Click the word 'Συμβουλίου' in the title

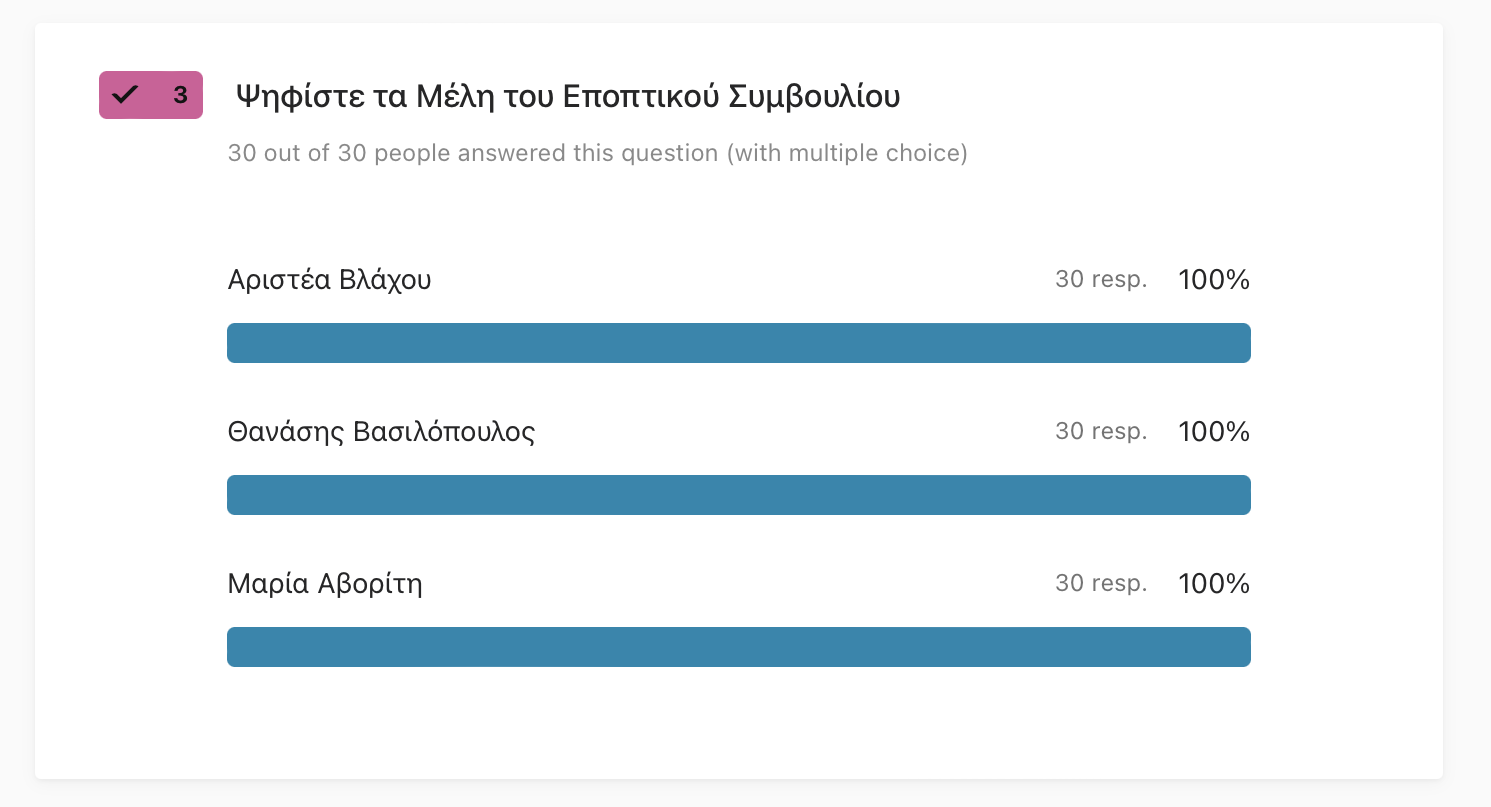point(813,97)
